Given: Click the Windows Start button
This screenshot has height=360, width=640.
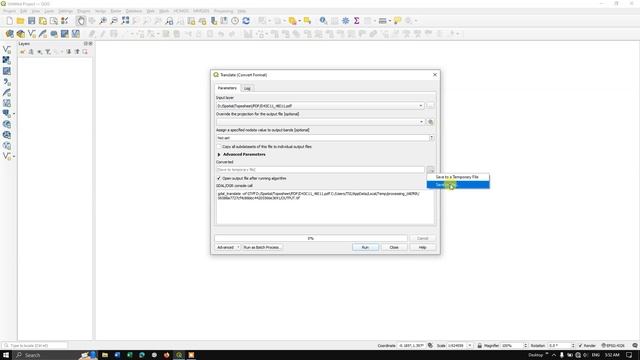Looking at the screenshot, I should point(6,355).
